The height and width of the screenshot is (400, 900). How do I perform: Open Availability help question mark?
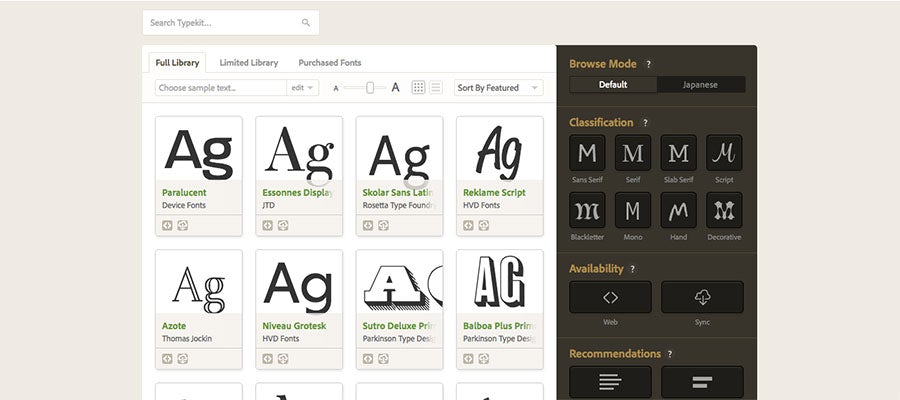pyautogui.click(x=633, y=269)
